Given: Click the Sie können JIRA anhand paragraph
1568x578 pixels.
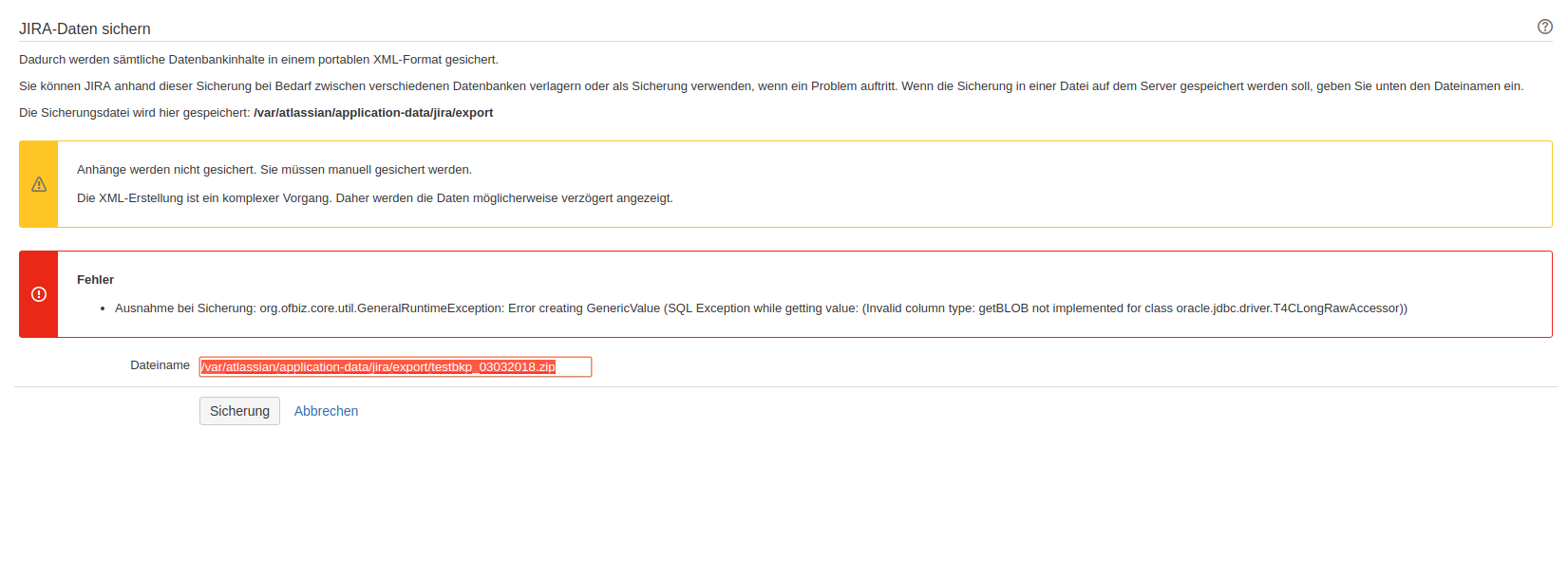Looking at the screenshot, I should tap(771, 86).
